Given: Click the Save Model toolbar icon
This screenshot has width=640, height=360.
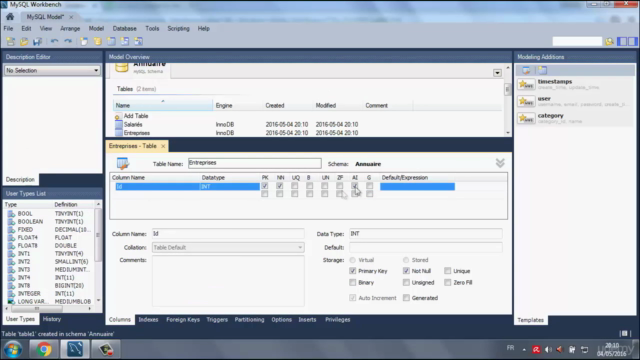Looking at the screenshot, I should 38,41.
